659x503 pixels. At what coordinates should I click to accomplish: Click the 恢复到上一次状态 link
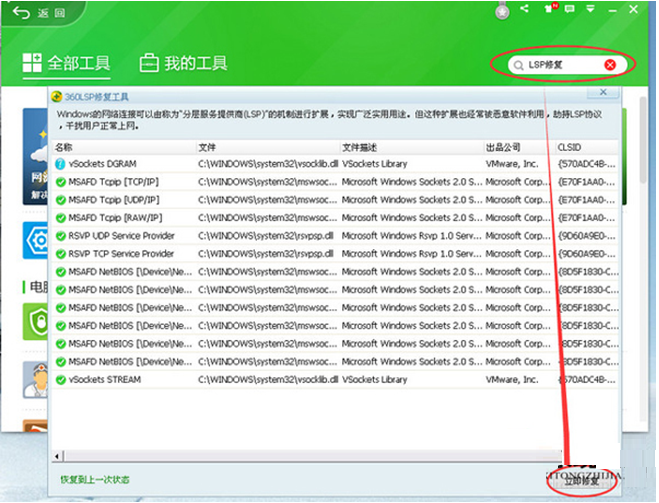[x=95, y=479]
